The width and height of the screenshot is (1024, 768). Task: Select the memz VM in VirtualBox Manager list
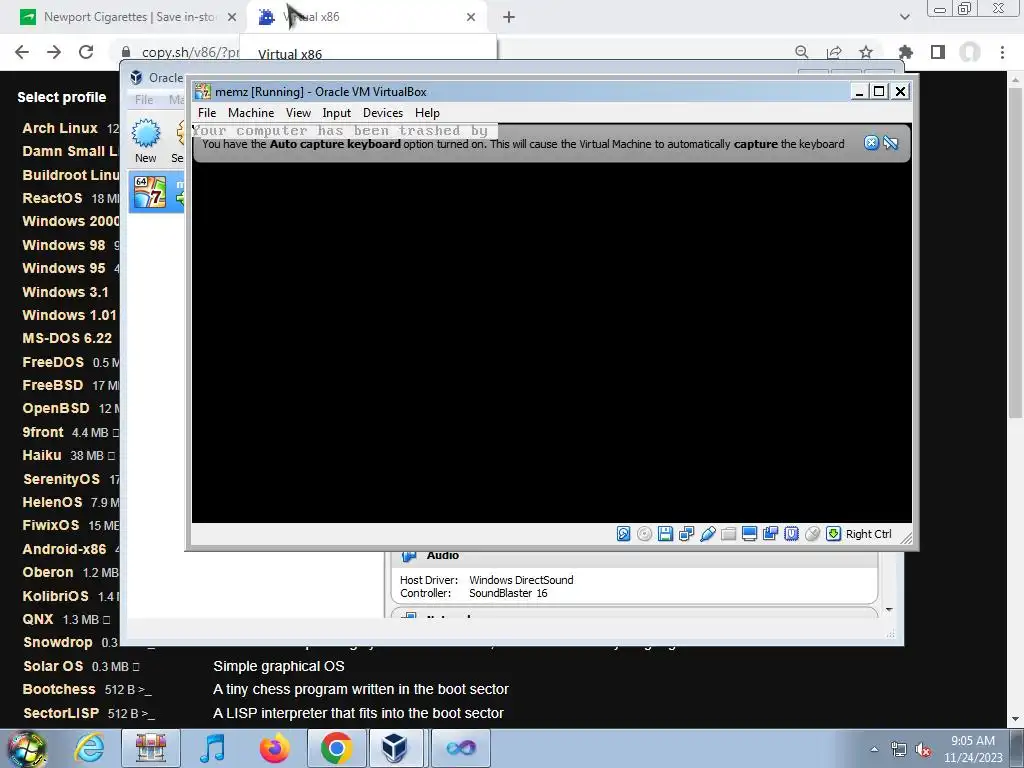coord(157,192)
